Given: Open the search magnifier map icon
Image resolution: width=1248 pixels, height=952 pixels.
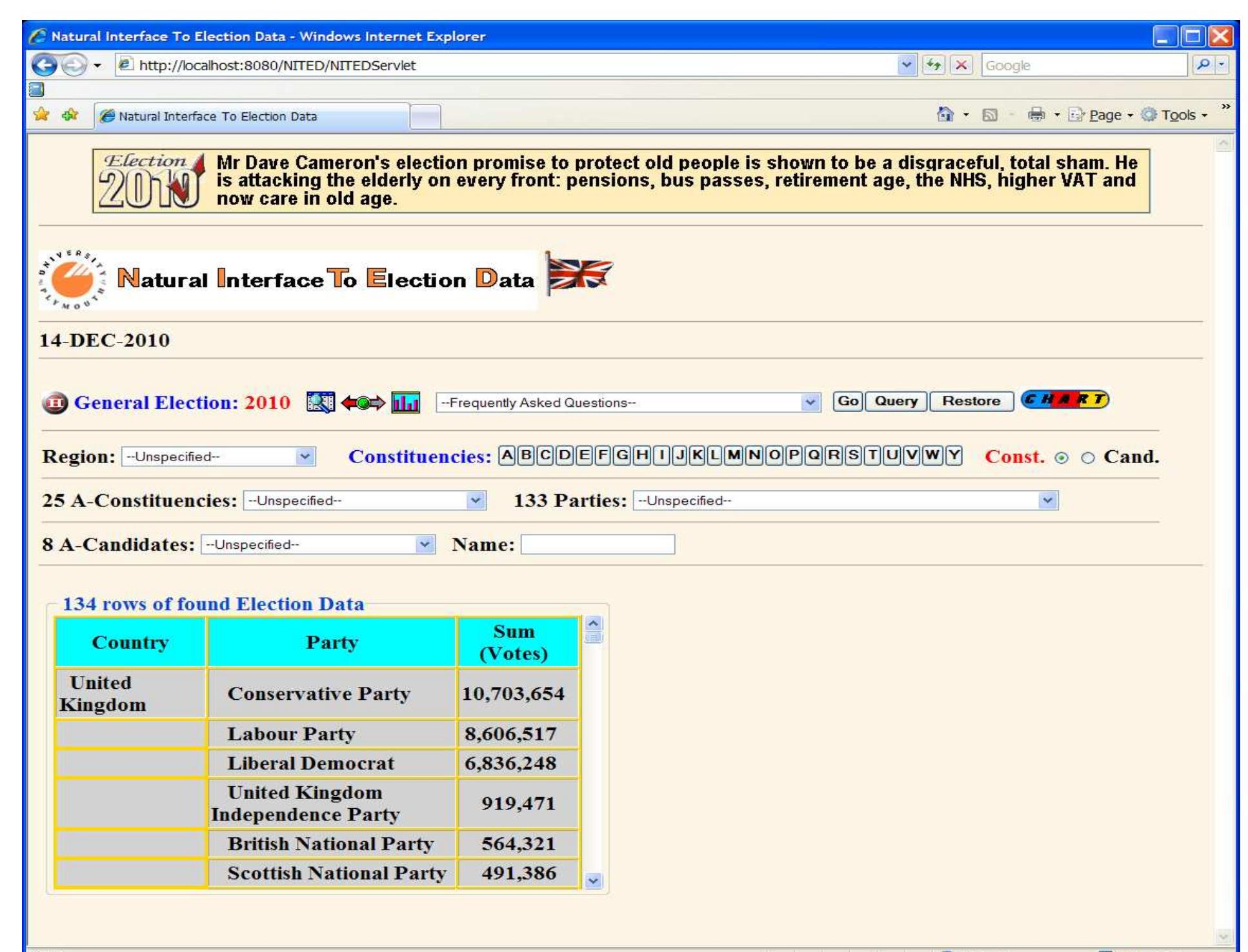Looking at the screenshot, I should 321,402.
